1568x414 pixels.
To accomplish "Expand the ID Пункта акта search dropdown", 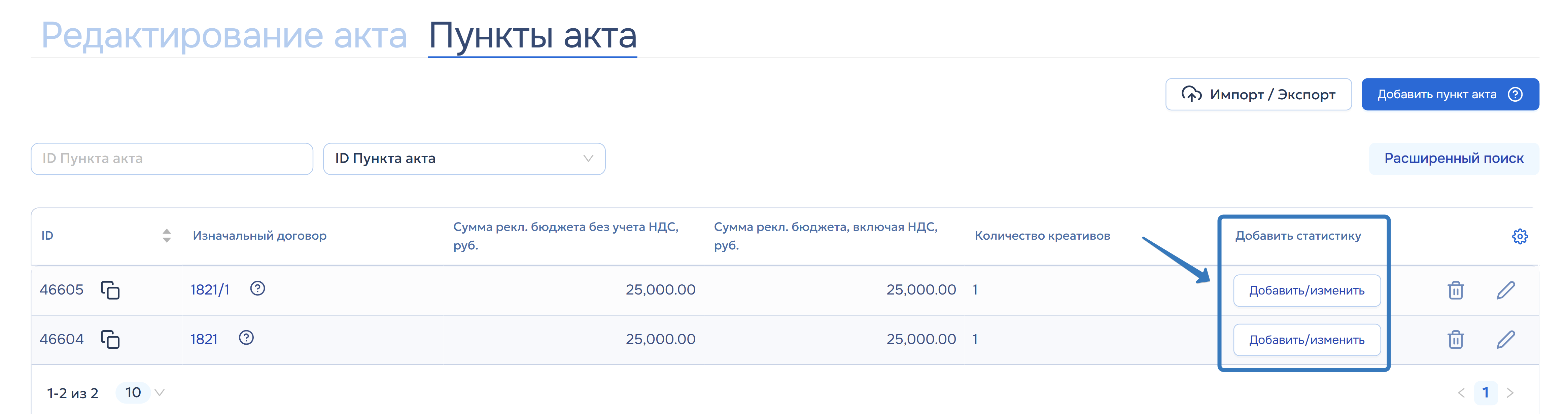I will (x=464, y=159).
